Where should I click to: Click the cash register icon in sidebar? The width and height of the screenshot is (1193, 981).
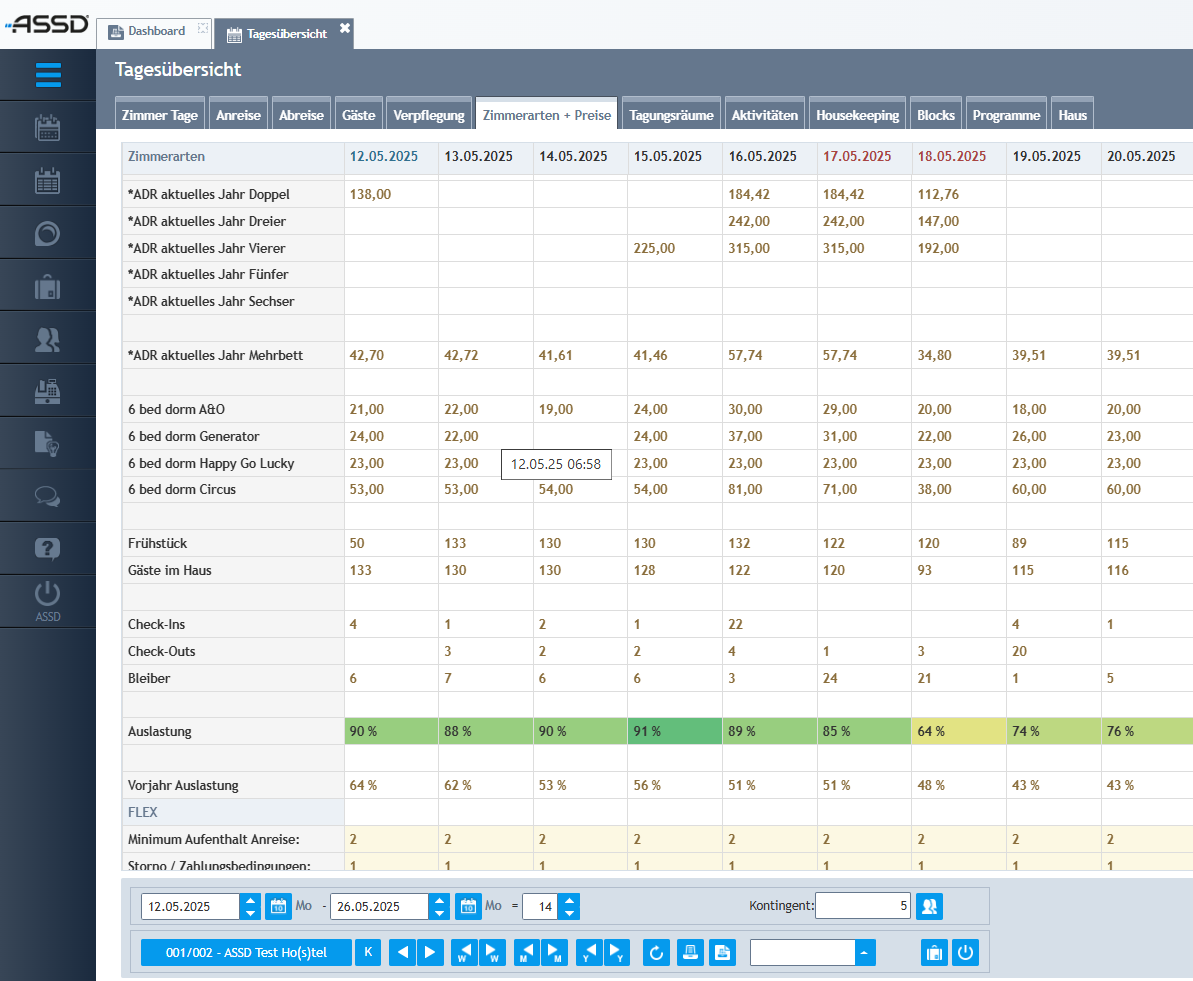48,391
